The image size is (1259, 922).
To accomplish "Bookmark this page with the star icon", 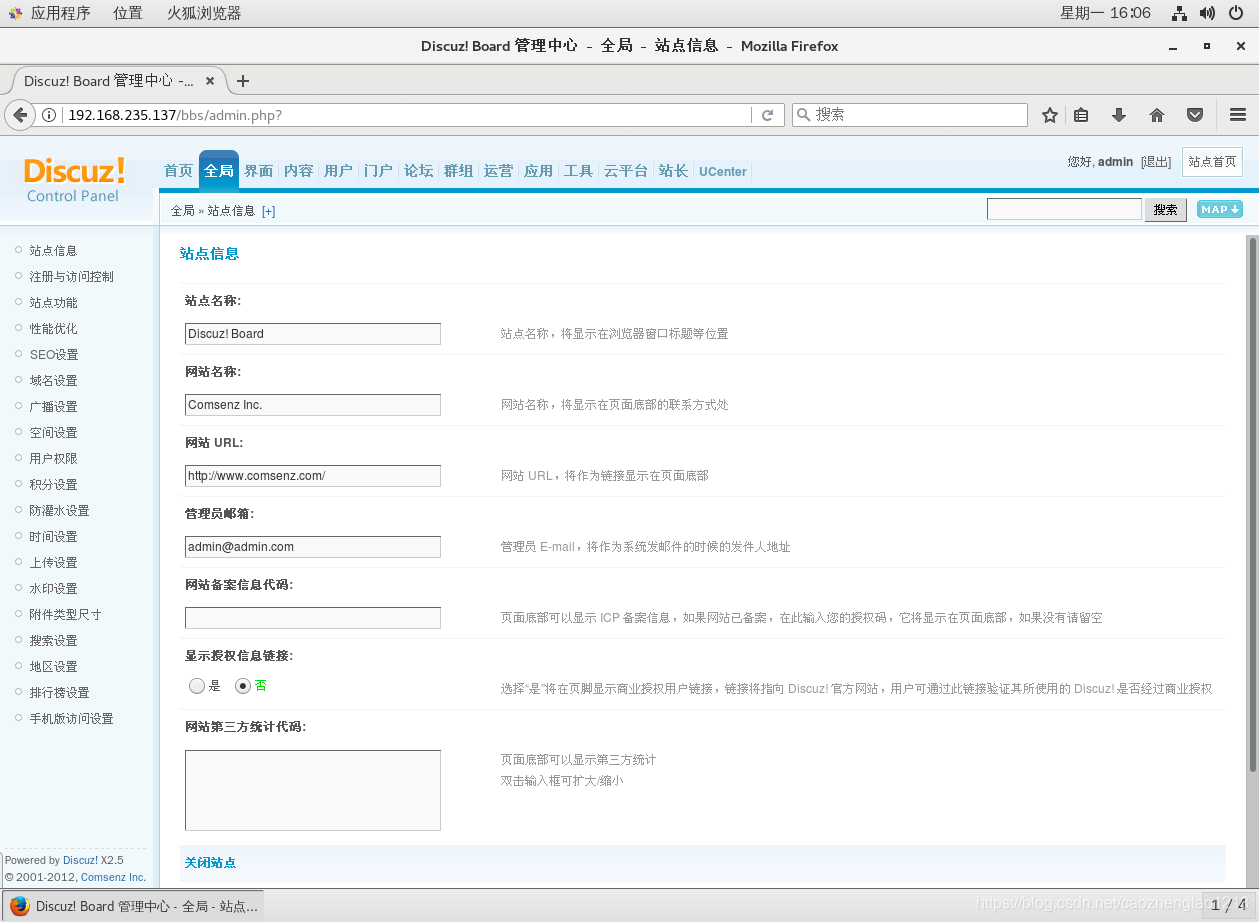I will click(x=1049, y=115).
